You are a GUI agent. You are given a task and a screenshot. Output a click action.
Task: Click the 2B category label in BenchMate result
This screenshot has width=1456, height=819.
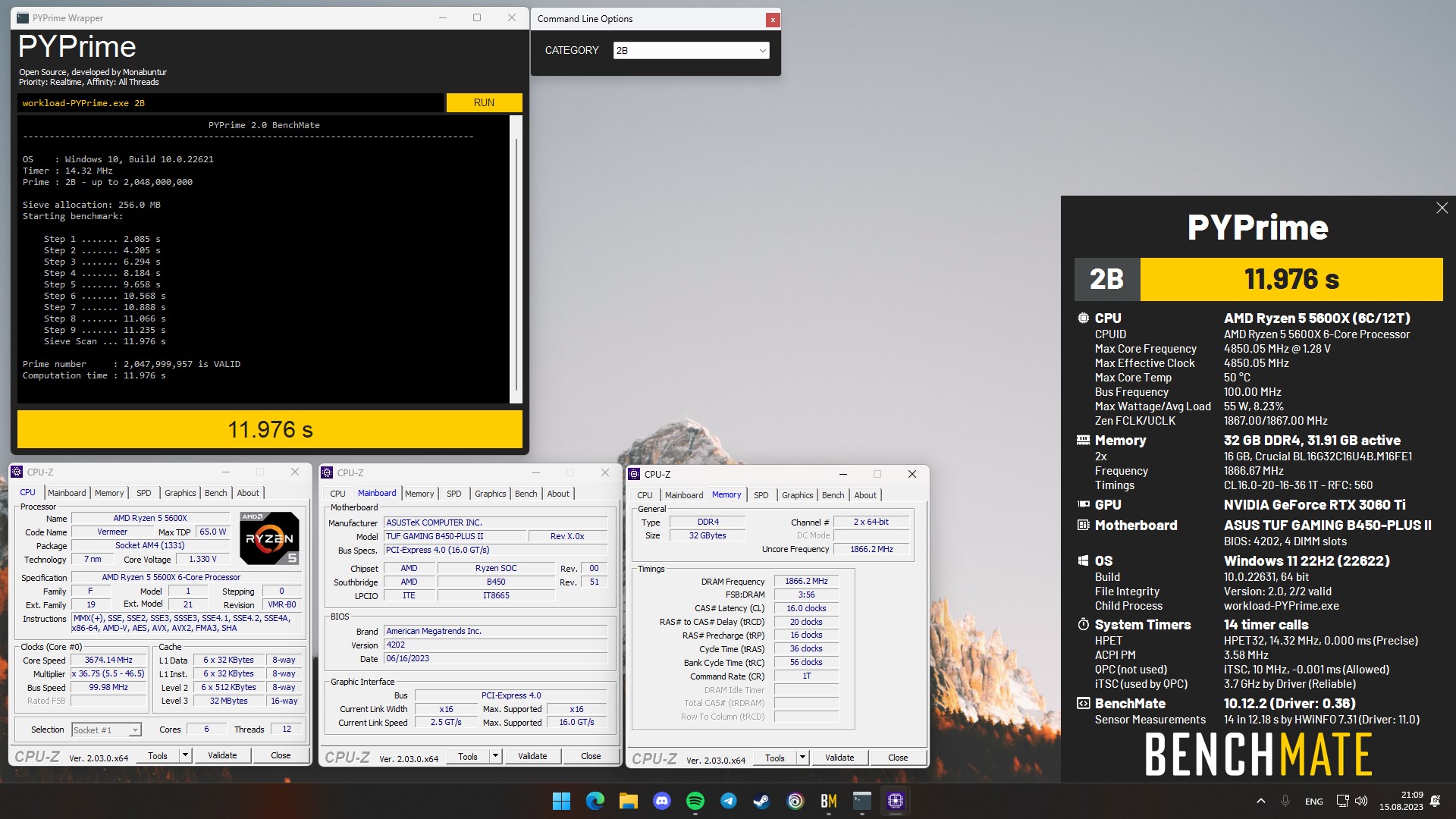[x=1106, y=279]
